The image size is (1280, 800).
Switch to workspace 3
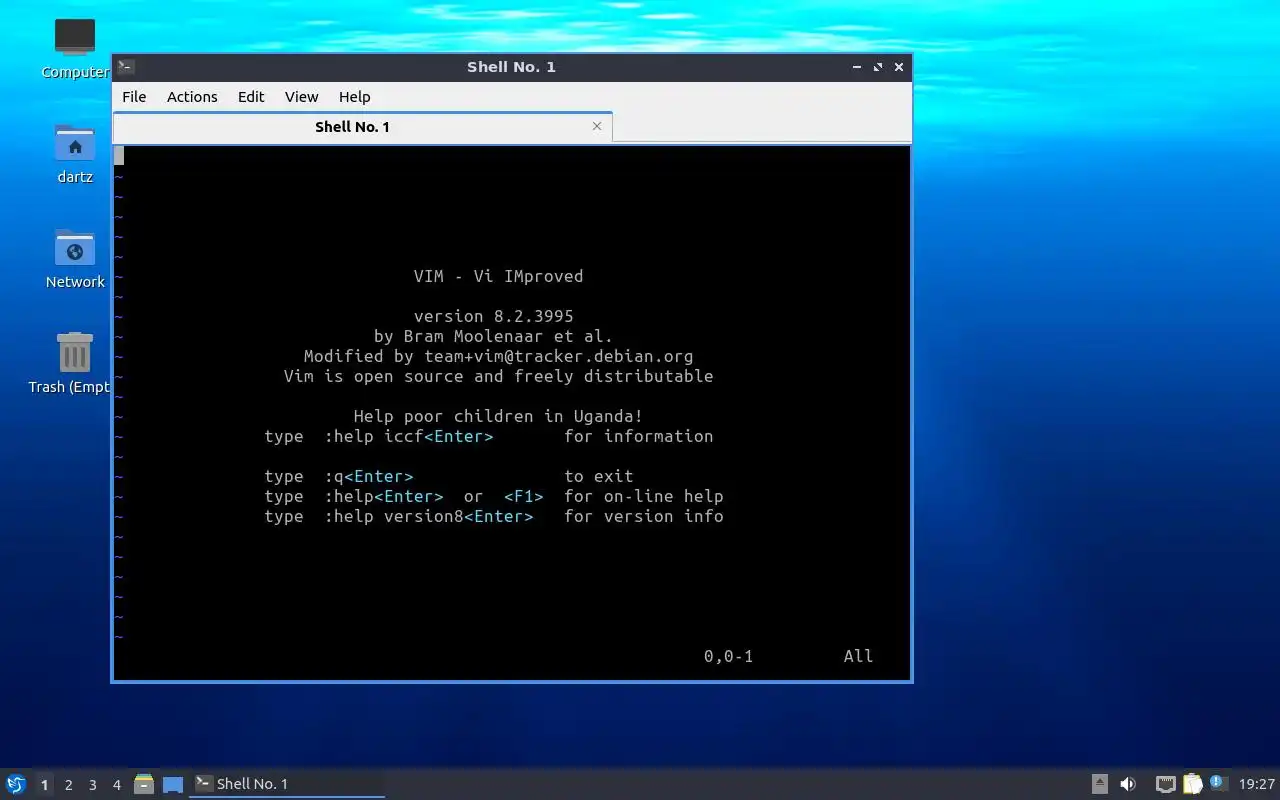click(x=92, y=785)
